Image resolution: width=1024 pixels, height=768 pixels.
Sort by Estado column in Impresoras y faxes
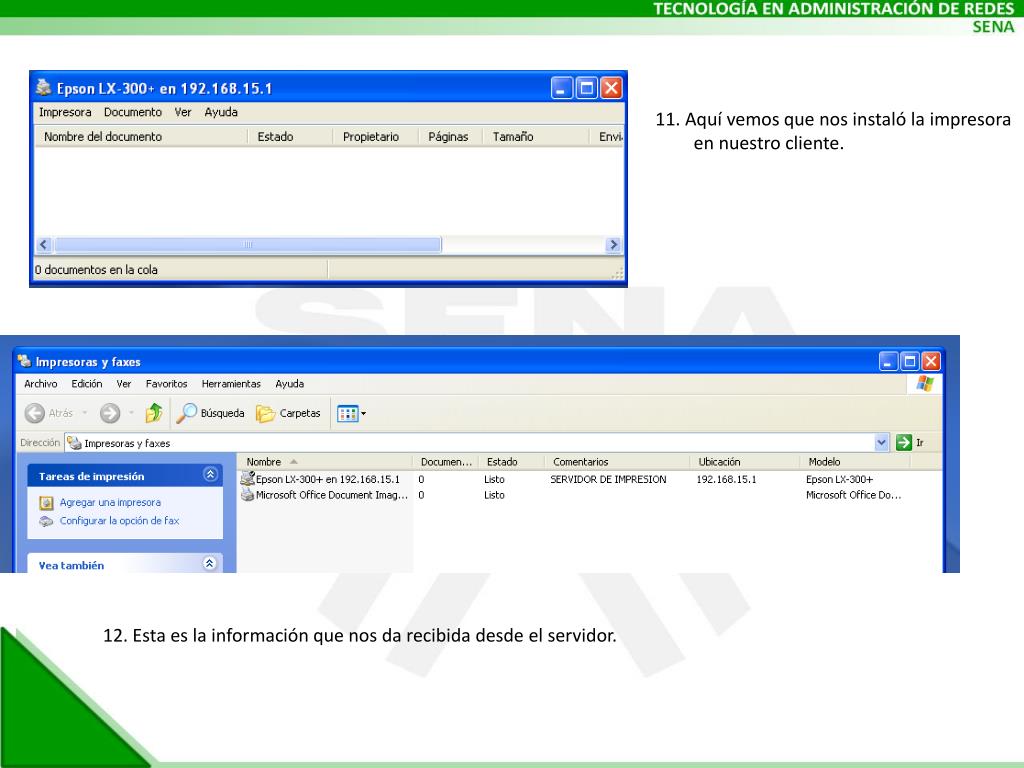point(512,462)
